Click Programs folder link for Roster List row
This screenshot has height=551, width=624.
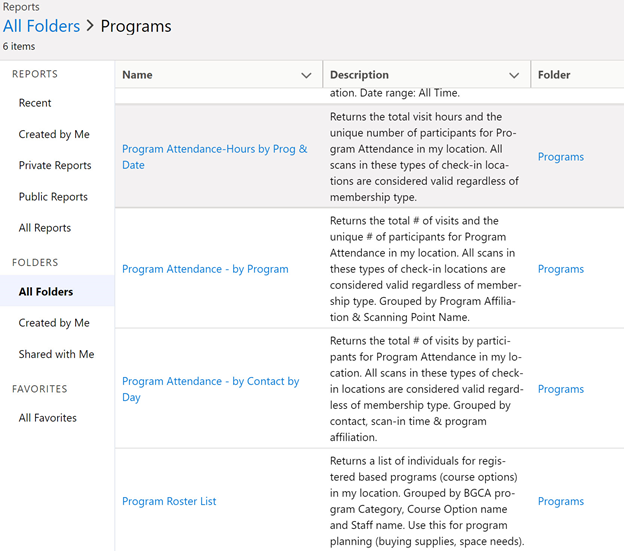(x=560, y=501)
